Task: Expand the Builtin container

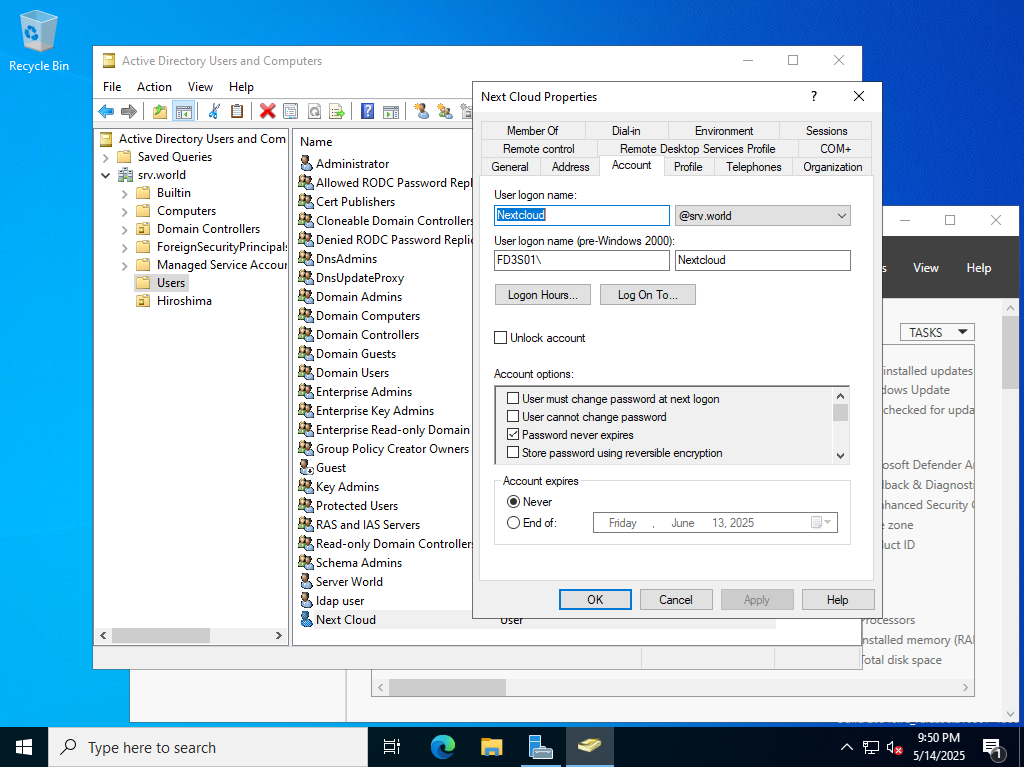Action: click(x=125, y=193)
